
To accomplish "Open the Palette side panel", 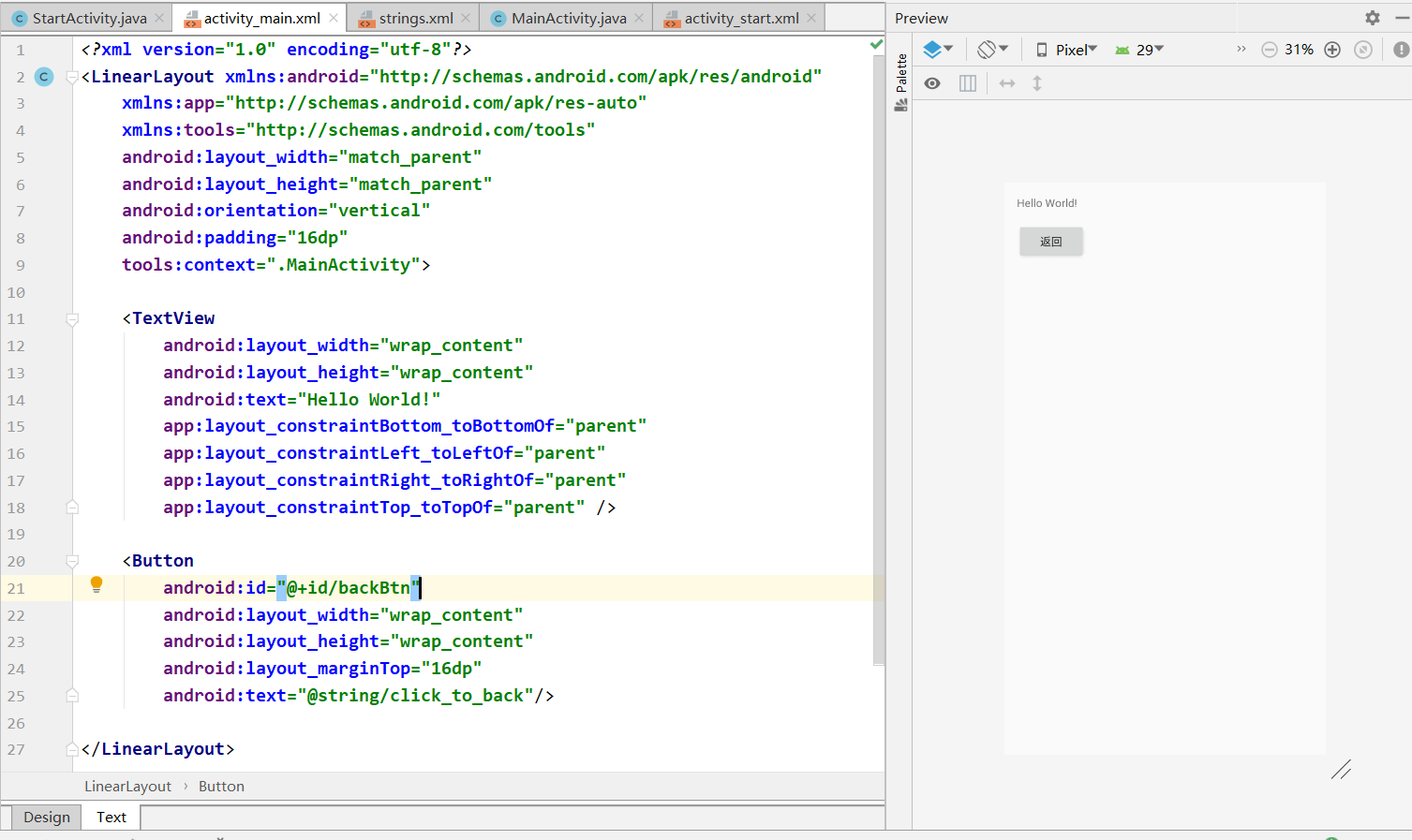I will pyautogui.click(x=901, y=82).
